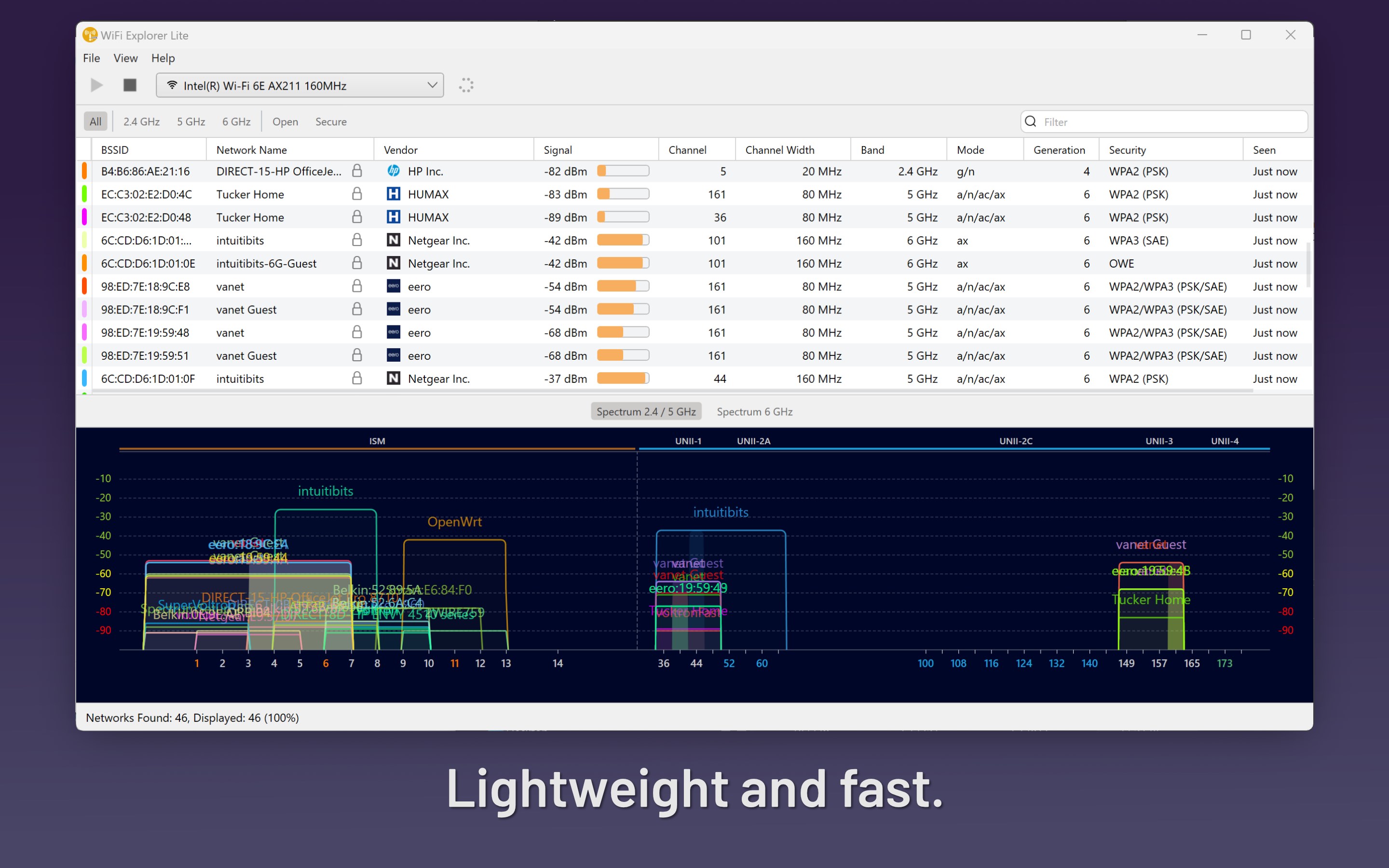The image size is (1389, 868).
Task: Enable the Secure networks filter
Action: [330, 122]
